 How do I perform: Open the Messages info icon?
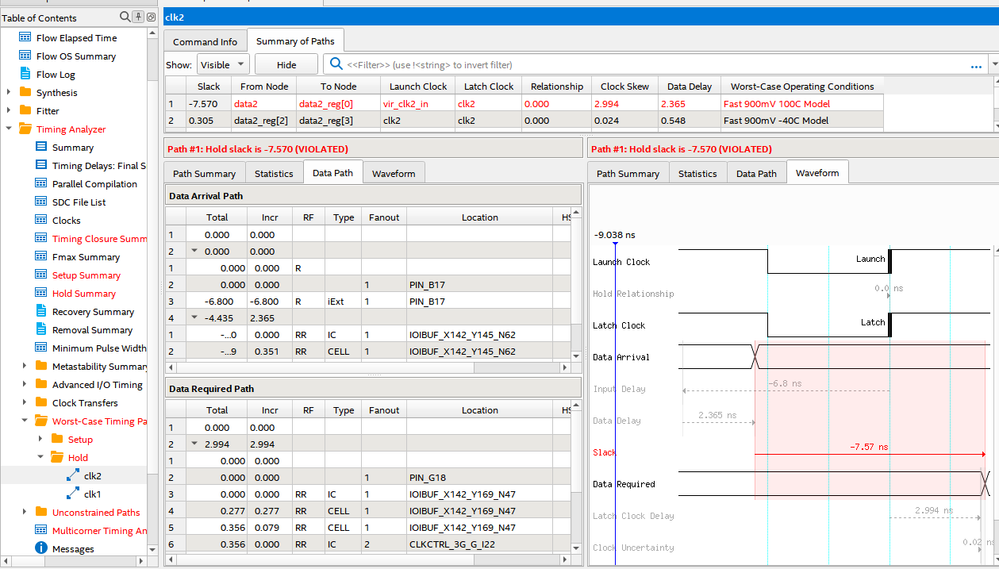41,548
